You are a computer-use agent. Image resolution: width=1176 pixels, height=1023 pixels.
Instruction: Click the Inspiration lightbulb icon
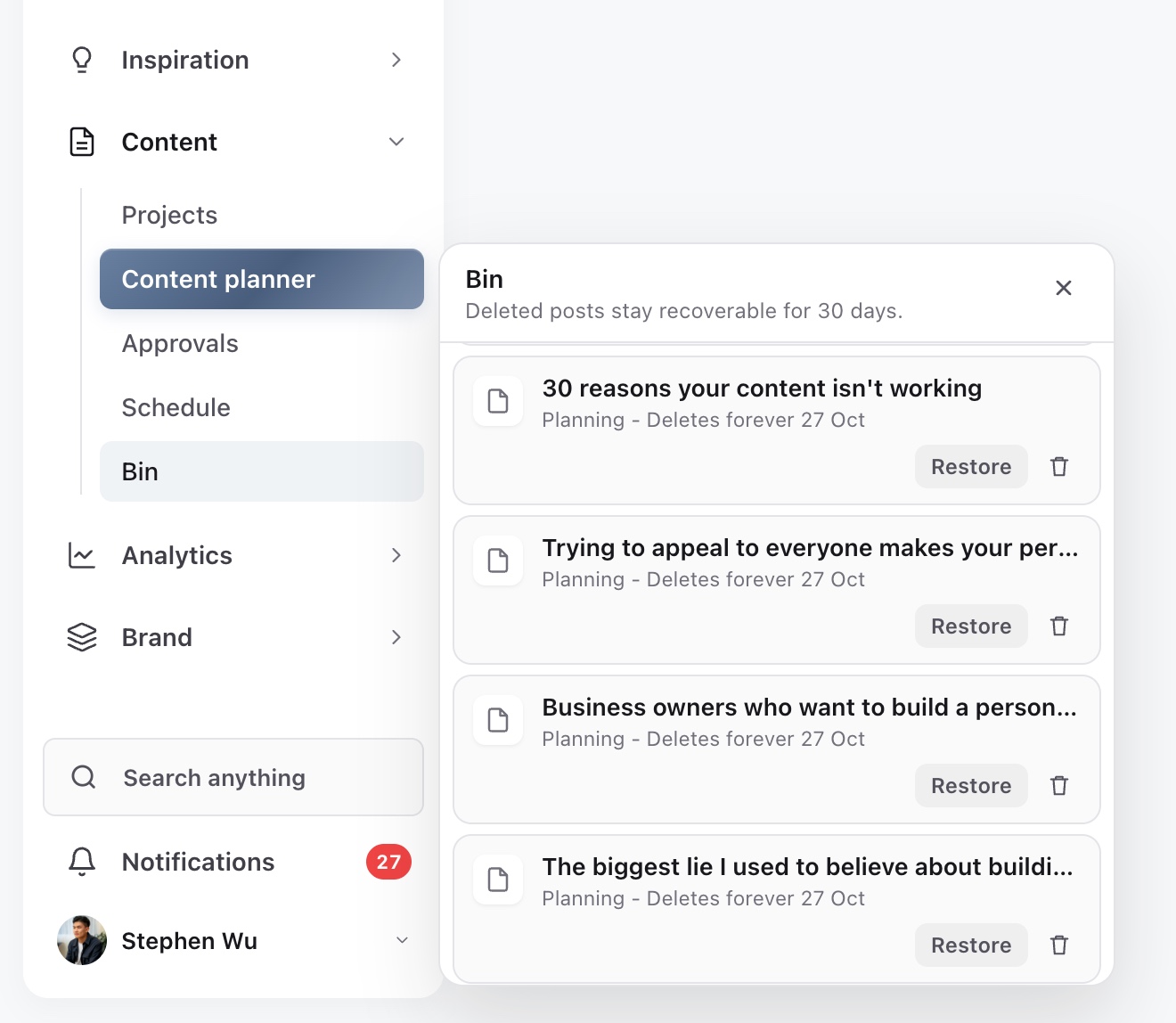[82, 60]
